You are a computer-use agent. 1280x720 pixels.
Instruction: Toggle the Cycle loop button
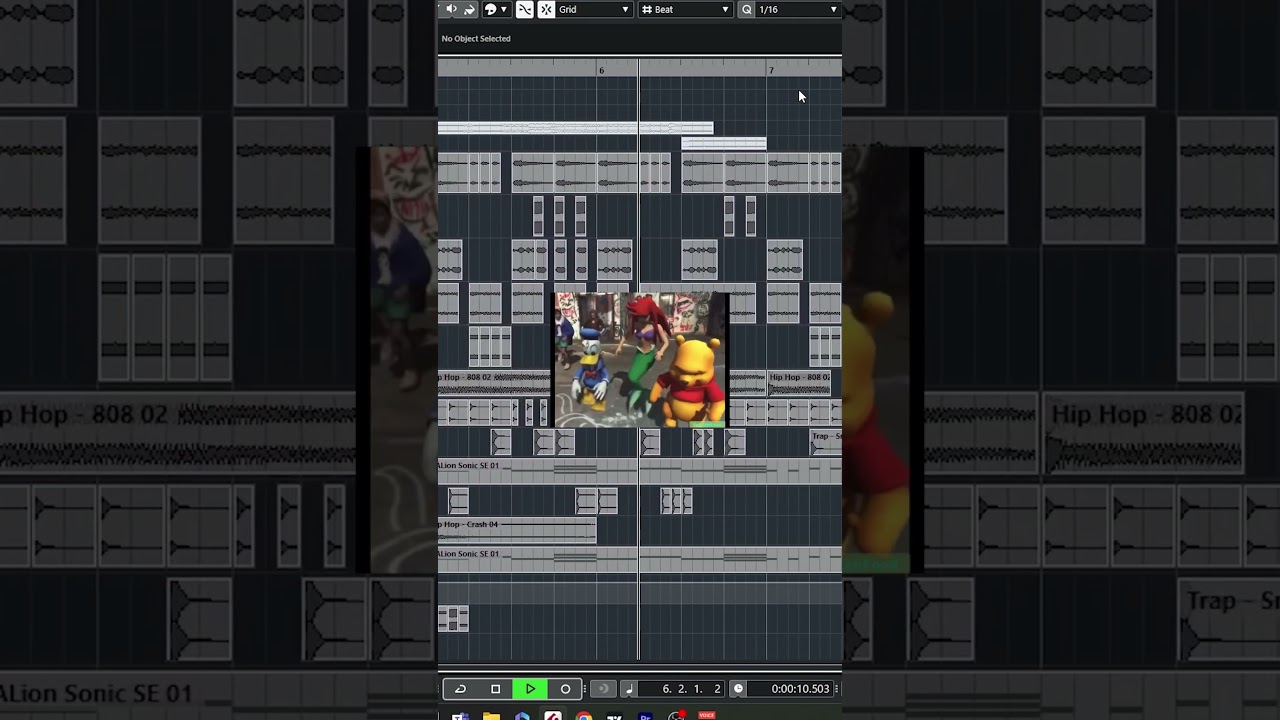[x=460, y=688]
